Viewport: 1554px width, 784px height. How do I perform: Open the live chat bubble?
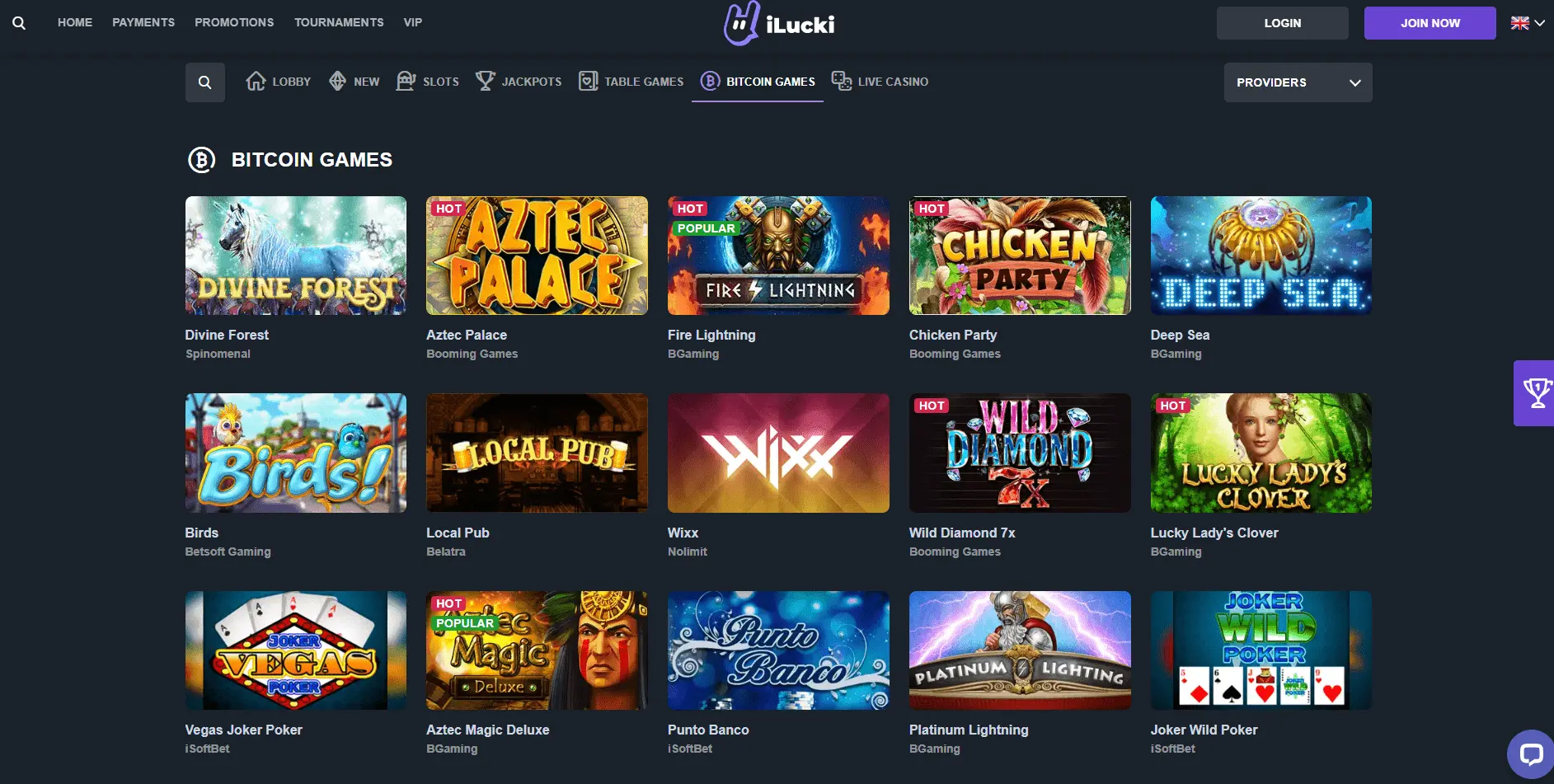1531,754
